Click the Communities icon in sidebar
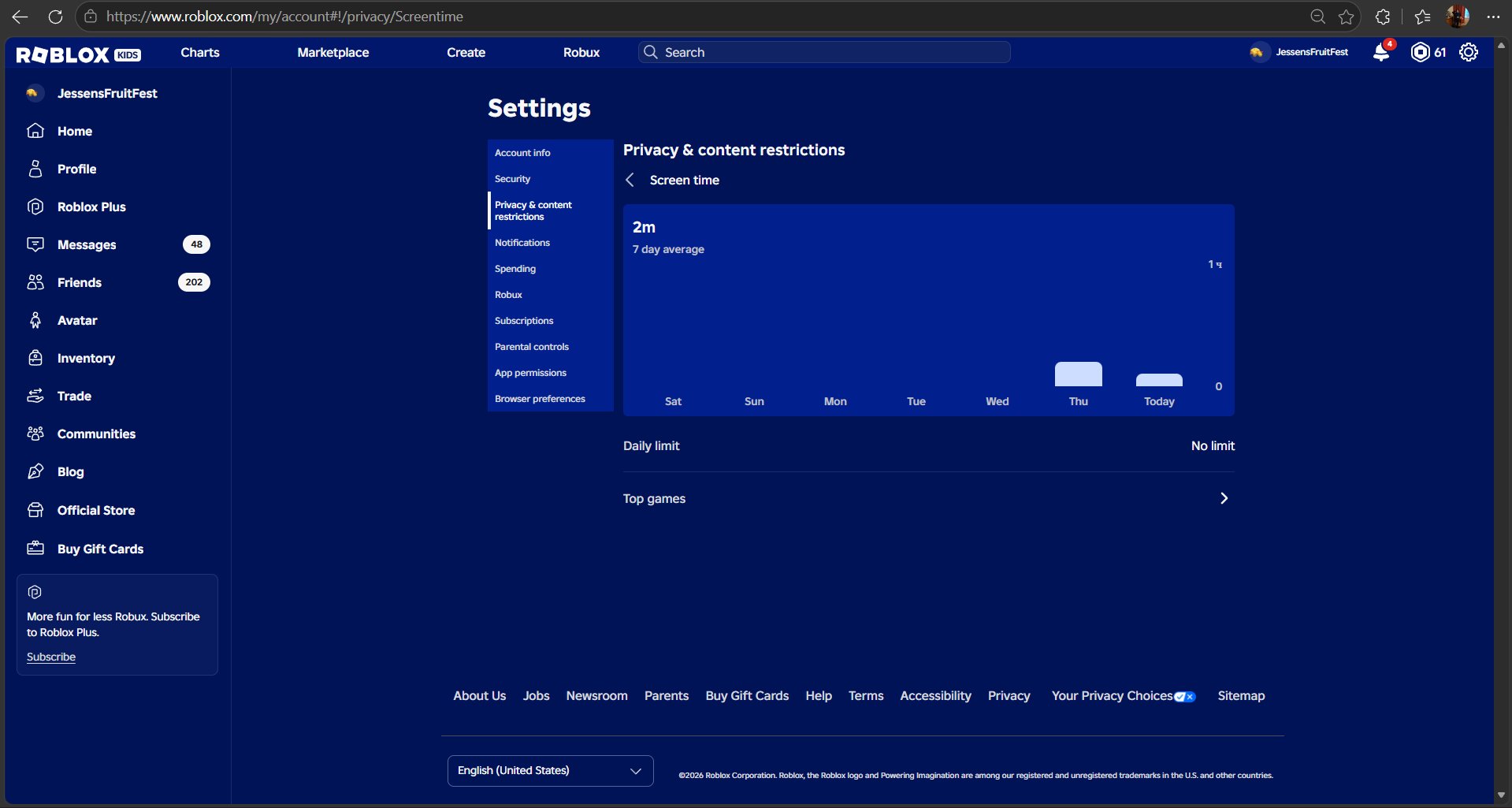The image size is (1512, 808). (35, 434)
